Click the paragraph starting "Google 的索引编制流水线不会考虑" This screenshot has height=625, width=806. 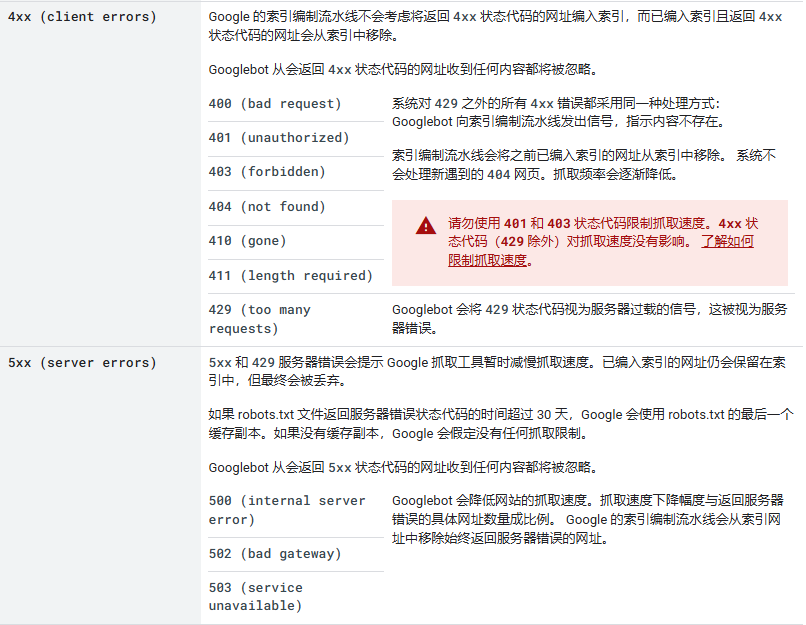point(495,26)
